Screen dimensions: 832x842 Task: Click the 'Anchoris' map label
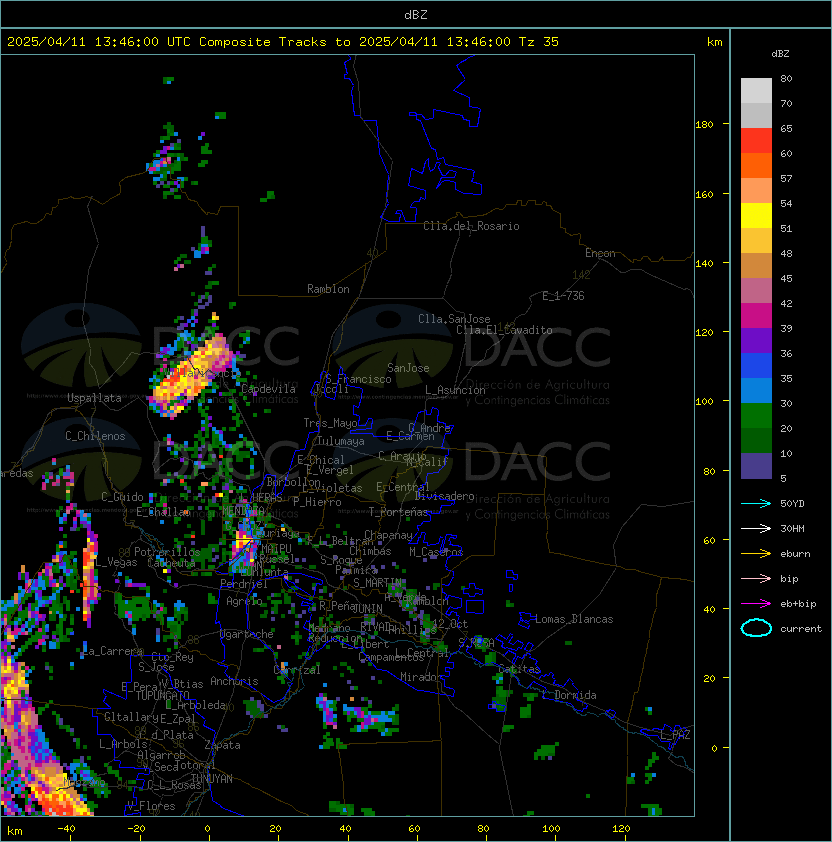234,681
